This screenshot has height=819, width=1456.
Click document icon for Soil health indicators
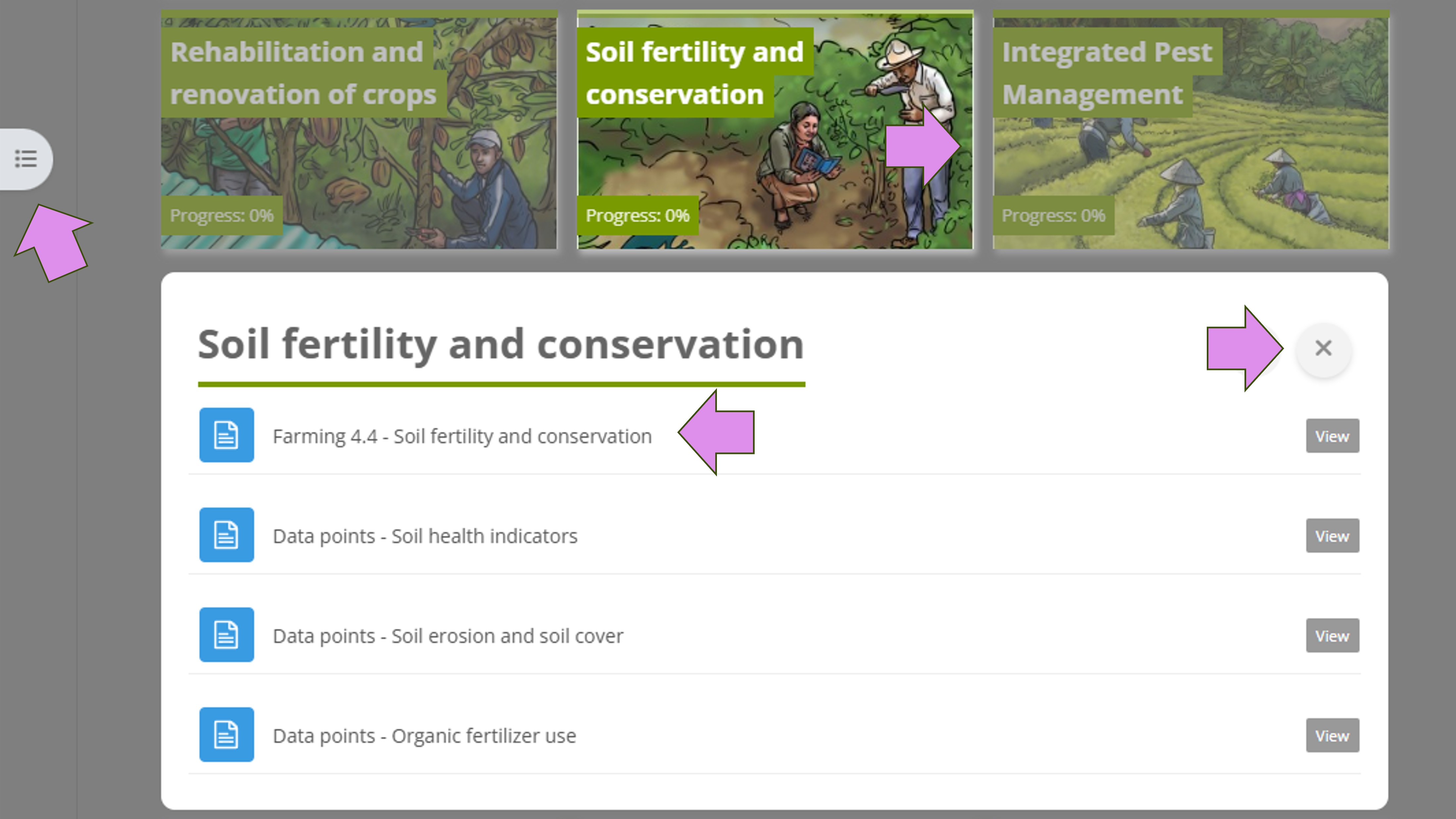pos(226,535)
